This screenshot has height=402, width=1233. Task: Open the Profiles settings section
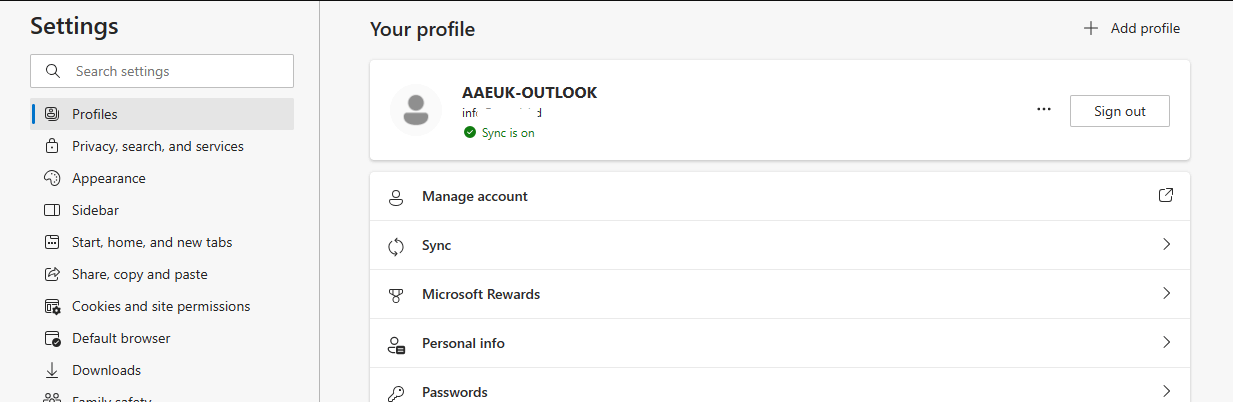(162, 114)
